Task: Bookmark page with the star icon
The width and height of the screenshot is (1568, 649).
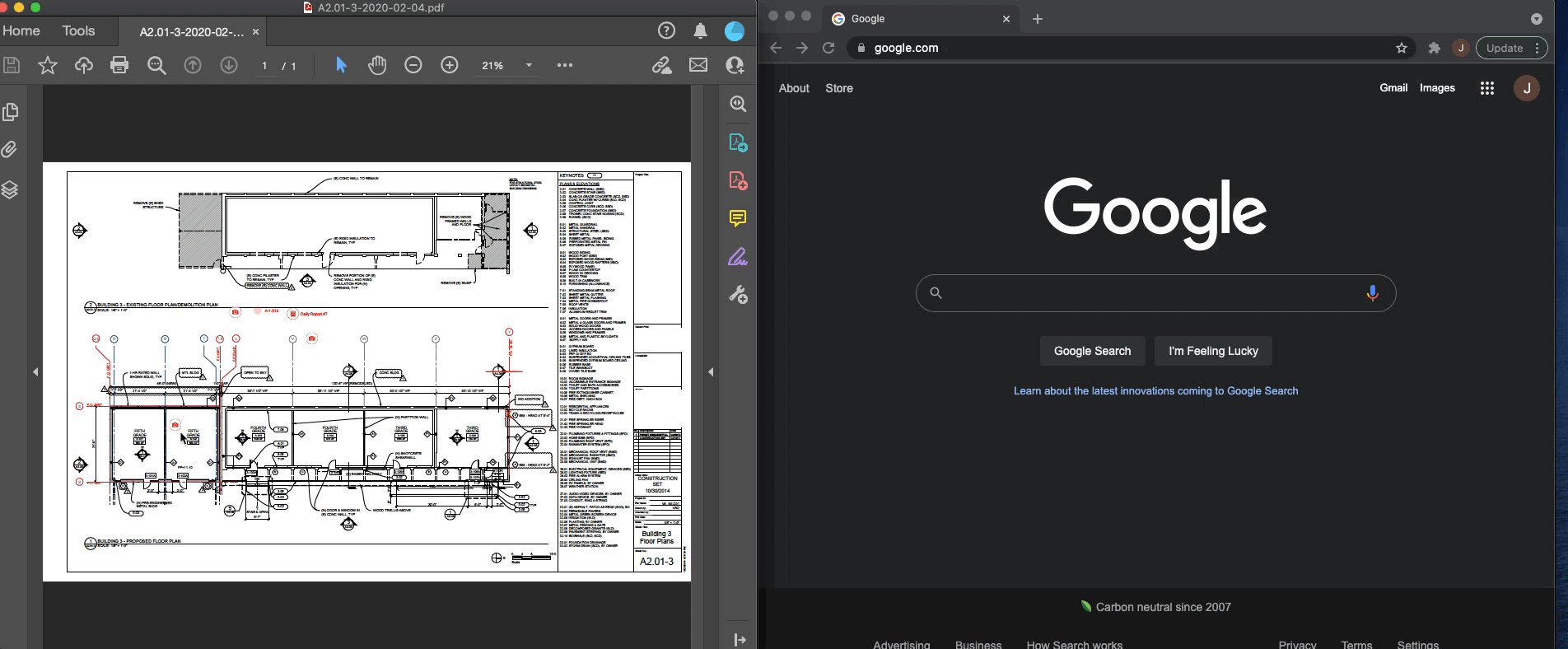Action: pos(1402,48)
